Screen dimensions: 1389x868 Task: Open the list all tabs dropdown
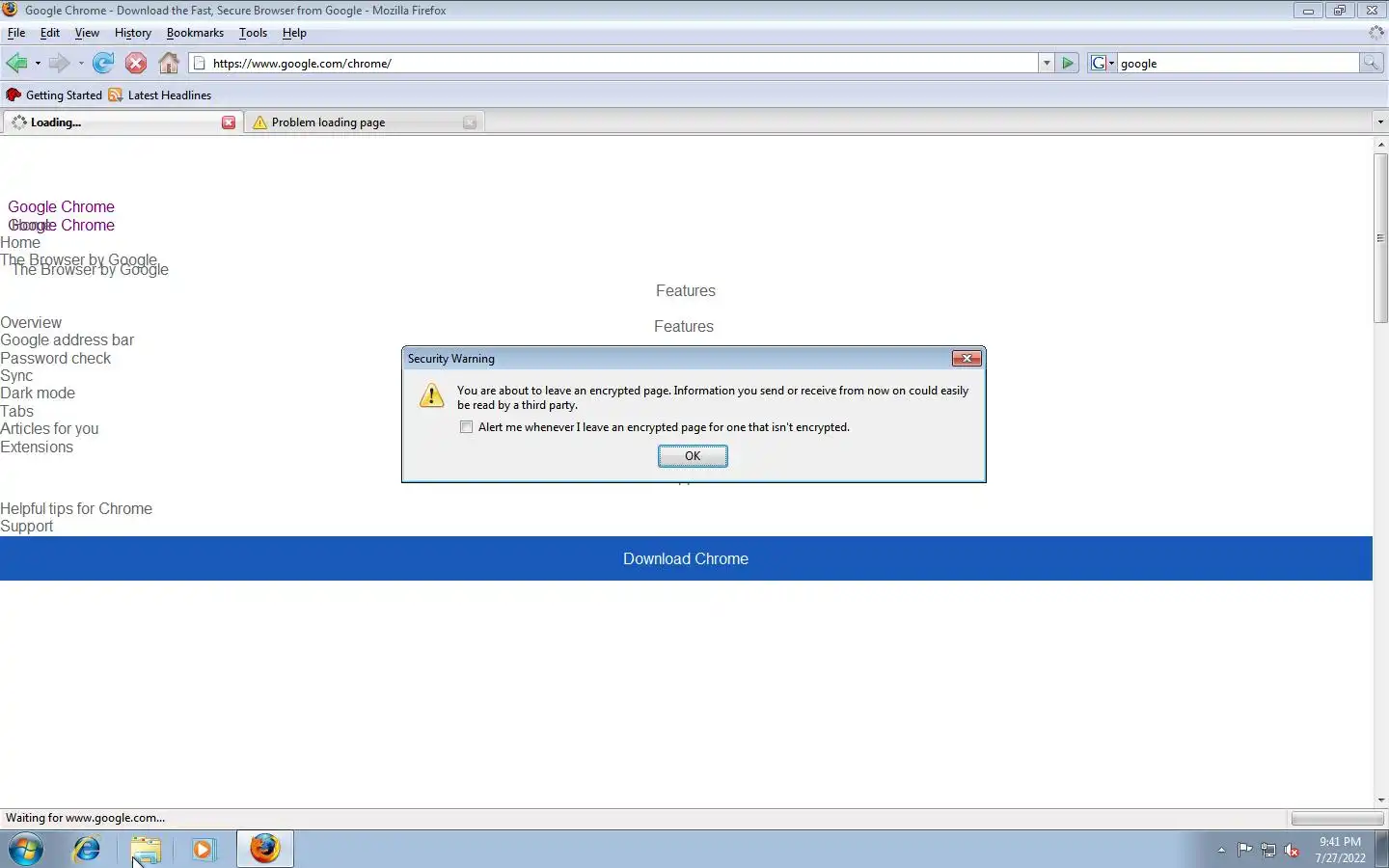point(1380,122)
